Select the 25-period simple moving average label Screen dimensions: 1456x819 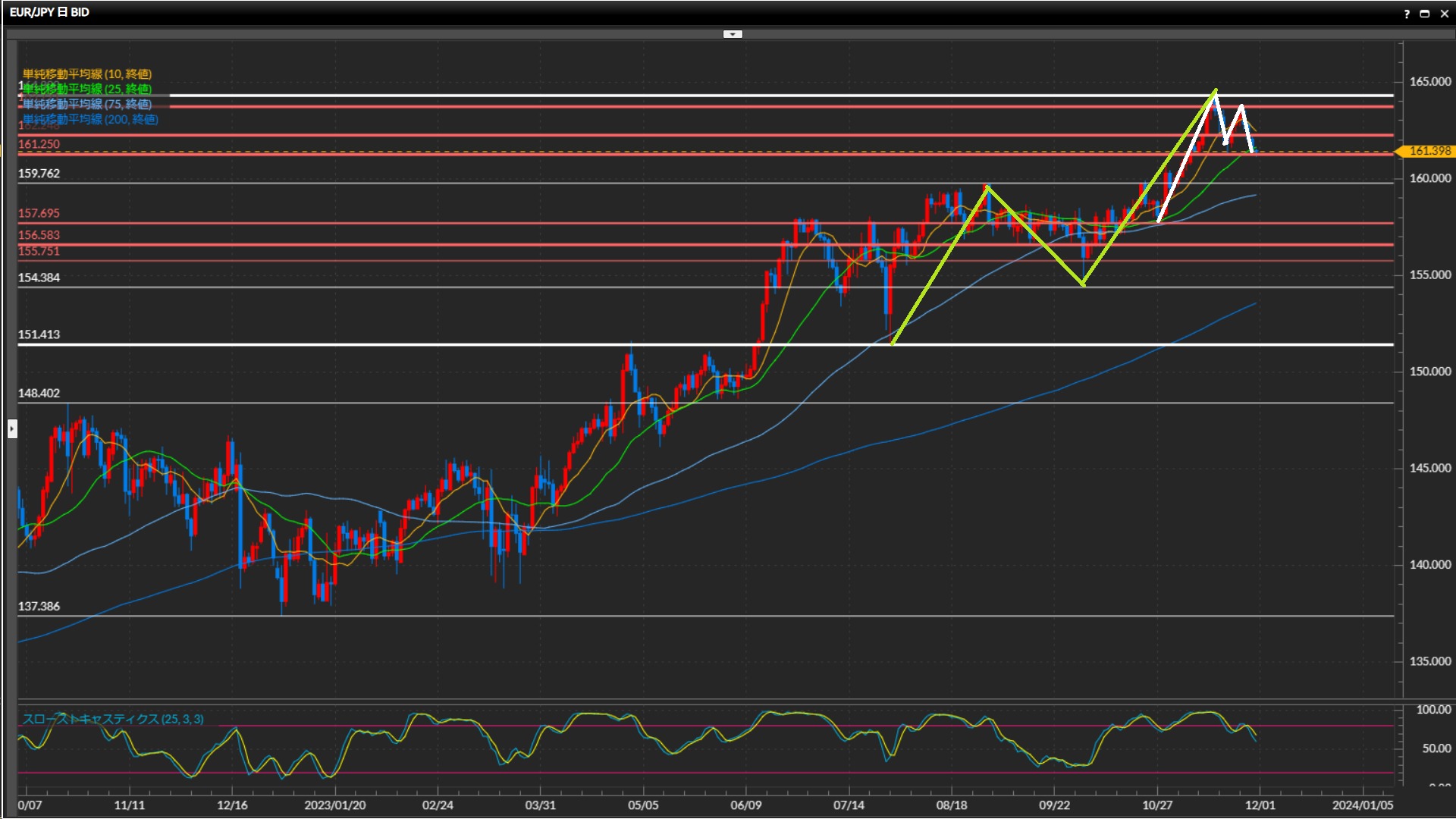pyautogui.click(x=86, y=89)
